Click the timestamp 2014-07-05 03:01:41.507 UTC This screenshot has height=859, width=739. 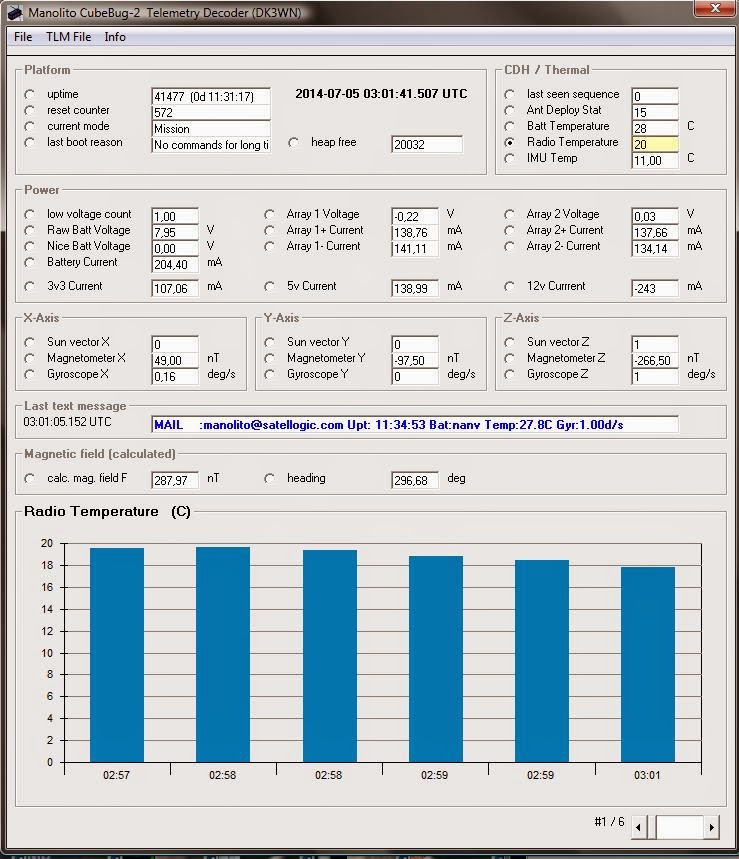point(381,94)
